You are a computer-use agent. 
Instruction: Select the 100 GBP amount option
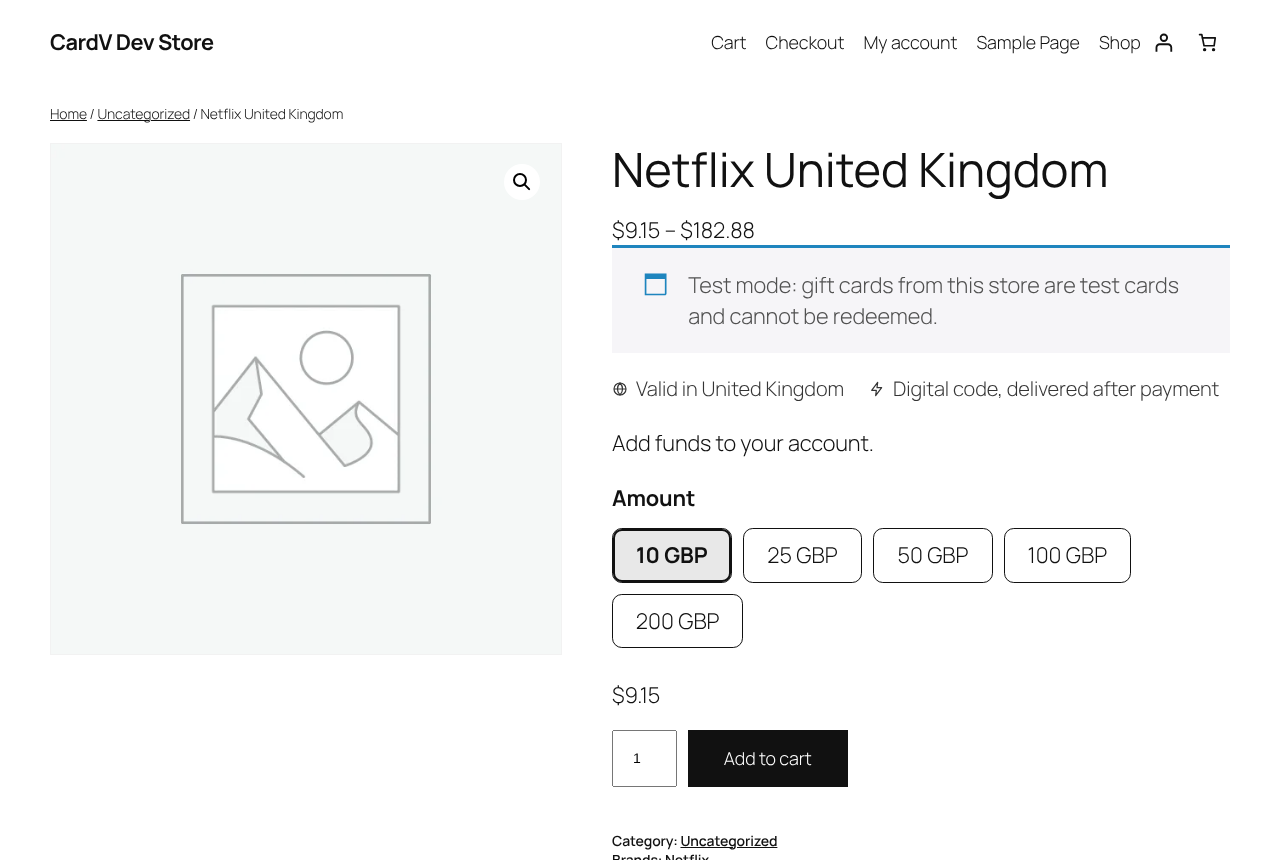[1067, 555]
